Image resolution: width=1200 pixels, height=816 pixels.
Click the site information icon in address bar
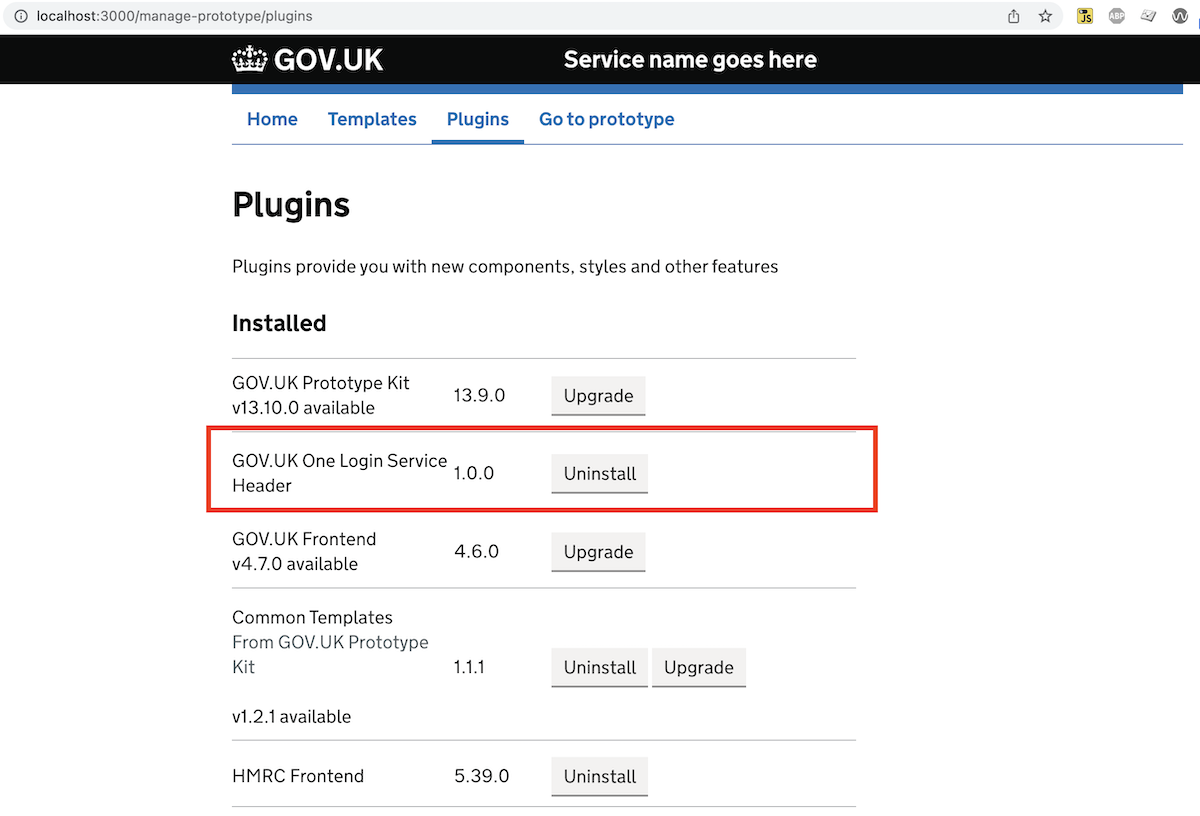click(x=19, y=16)
